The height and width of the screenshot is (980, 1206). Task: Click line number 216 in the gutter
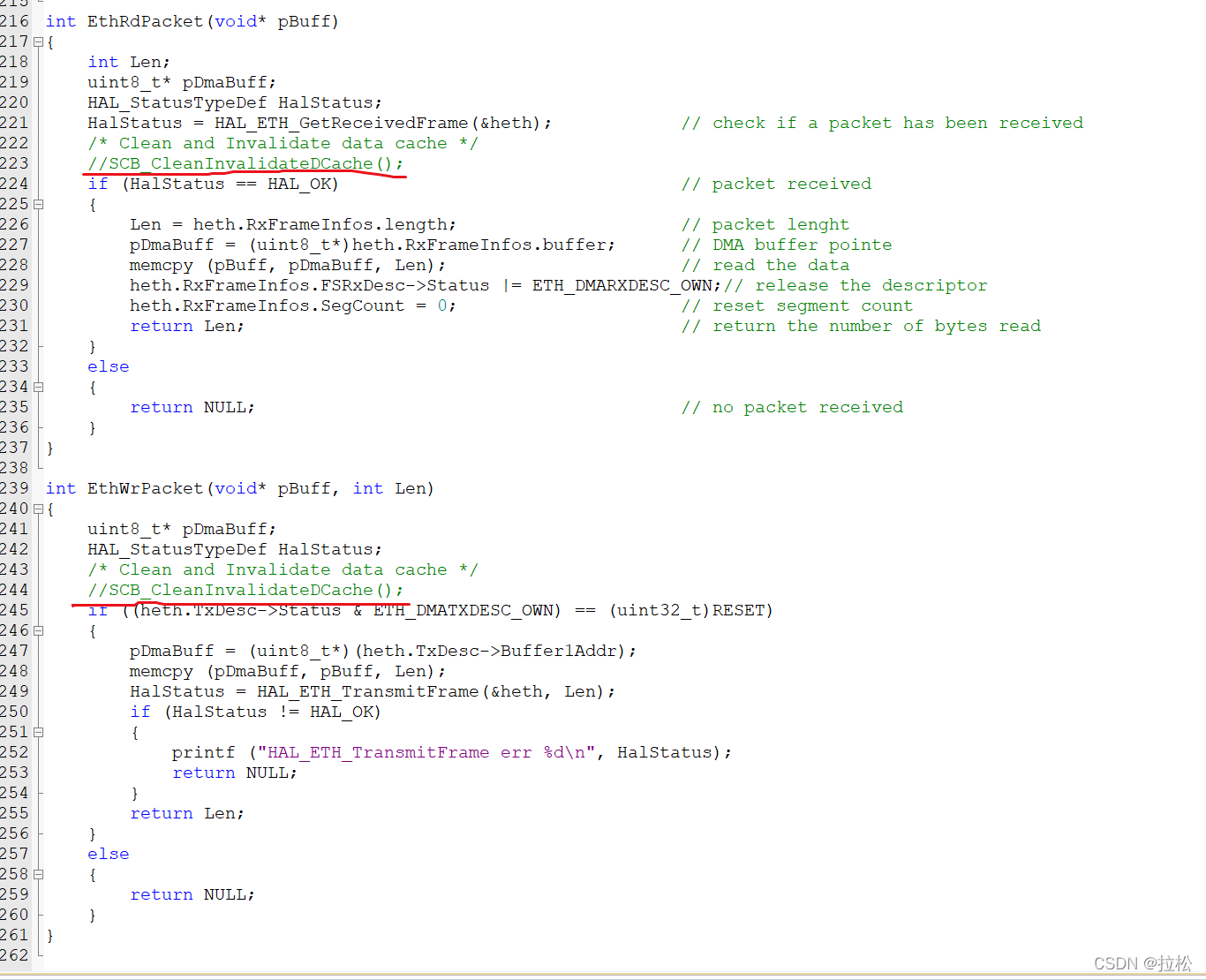[14, 21]
